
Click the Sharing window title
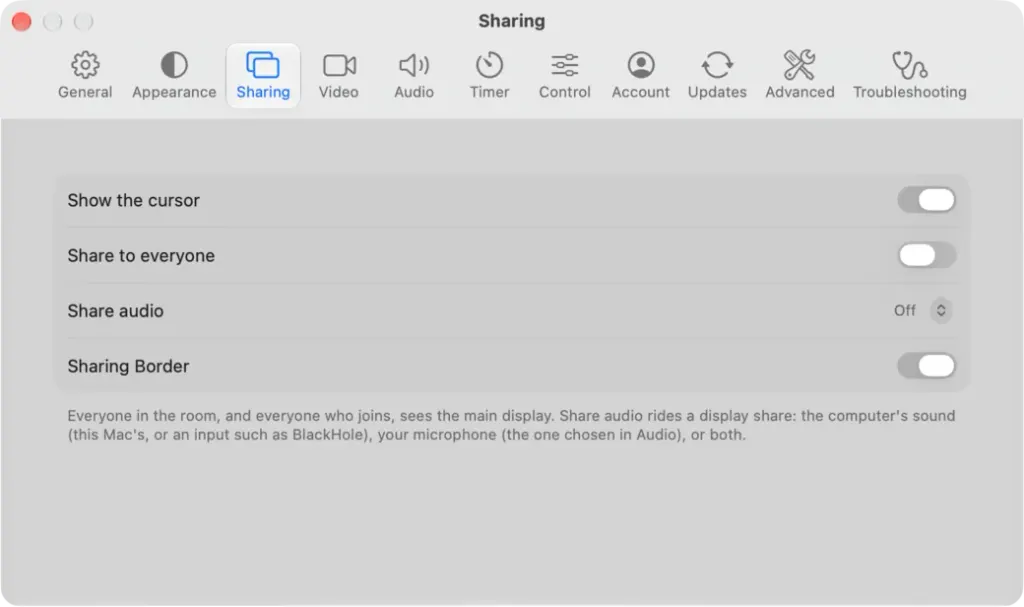[x=511, y=21]
